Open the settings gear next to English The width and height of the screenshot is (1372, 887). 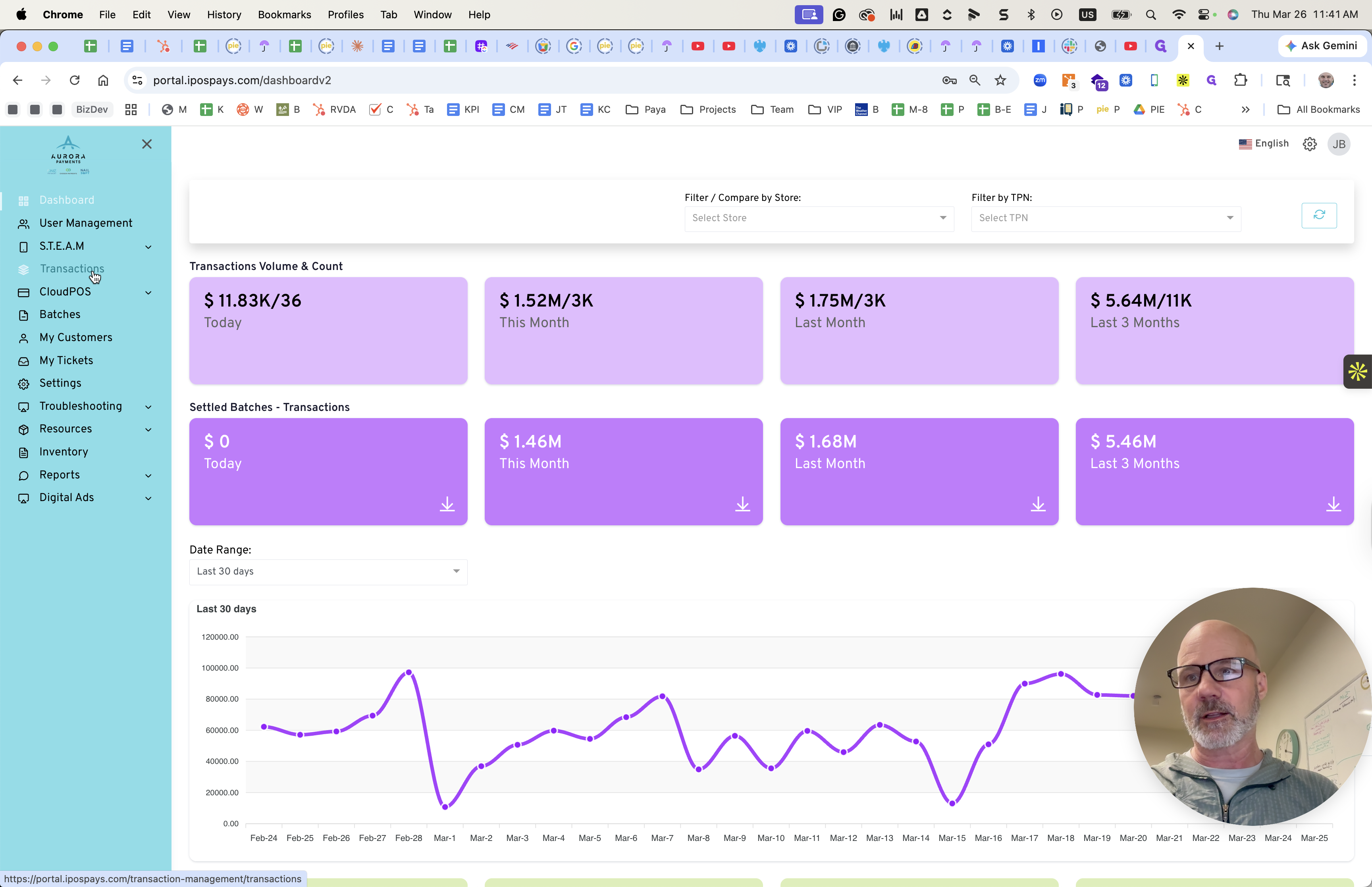point(1310,144)
